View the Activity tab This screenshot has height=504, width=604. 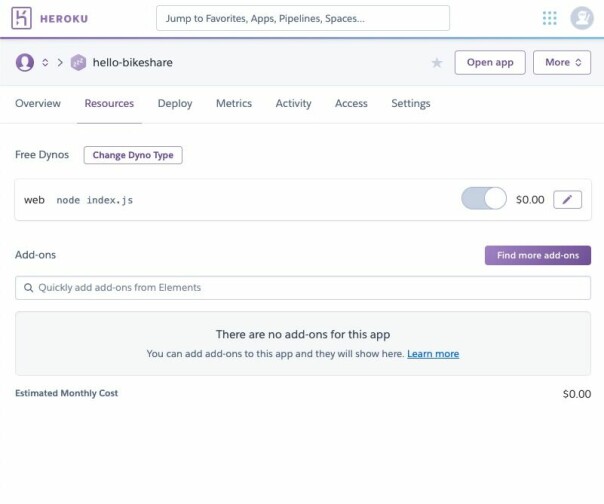pos(293,103)
